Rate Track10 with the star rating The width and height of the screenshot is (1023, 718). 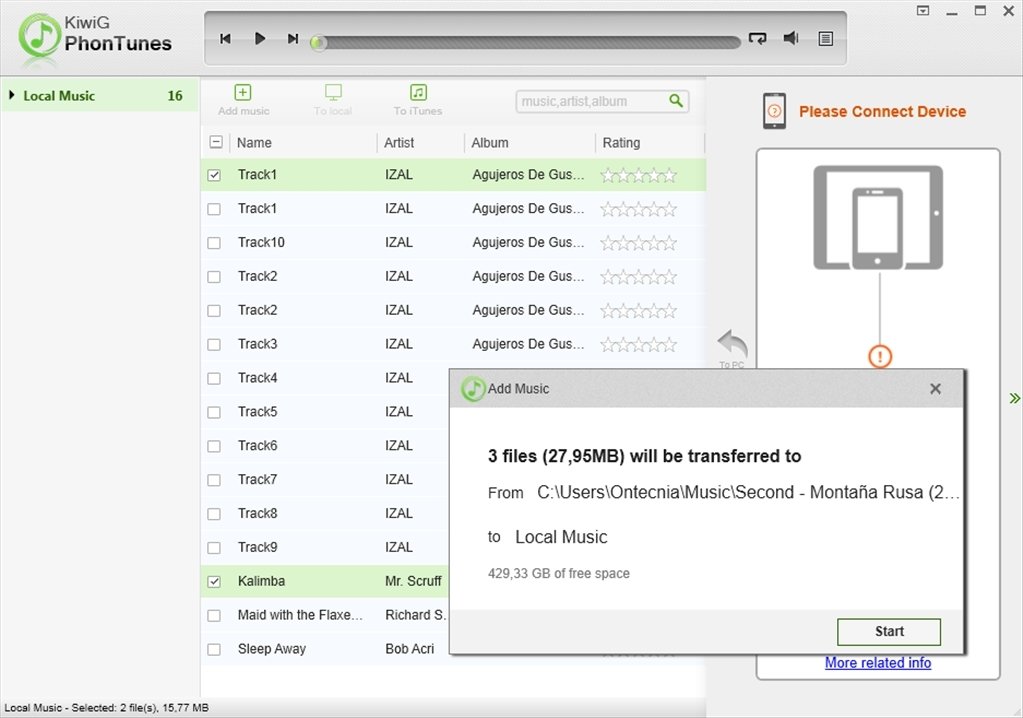coord(639,243)
